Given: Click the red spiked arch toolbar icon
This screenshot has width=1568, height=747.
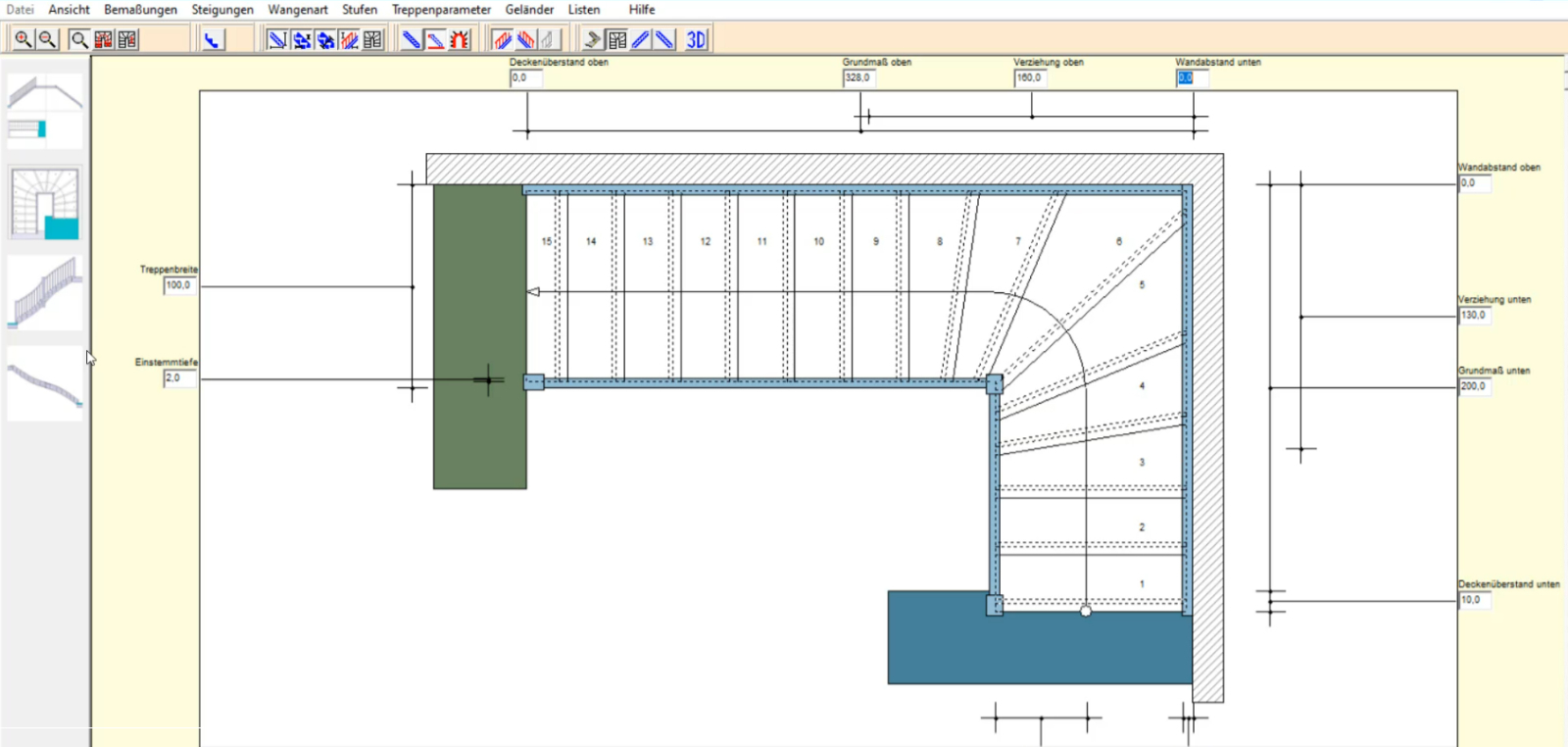Looking at the screenshot, I should point(460,39).
